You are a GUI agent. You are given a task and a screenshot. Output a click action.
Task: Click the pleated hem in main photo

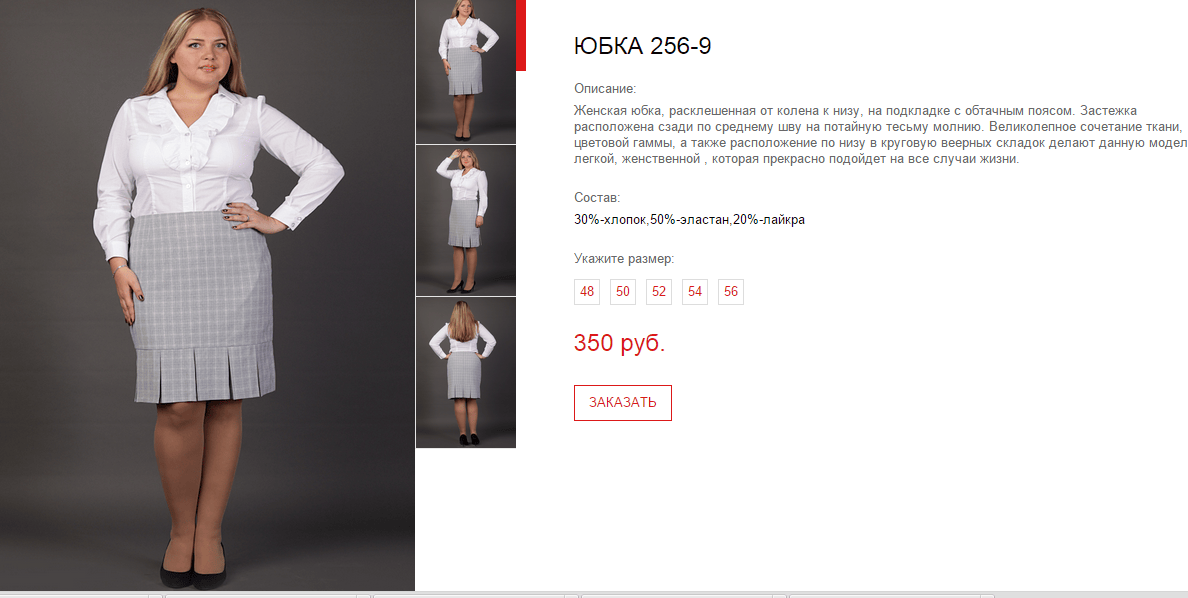(x=205, y=373)
